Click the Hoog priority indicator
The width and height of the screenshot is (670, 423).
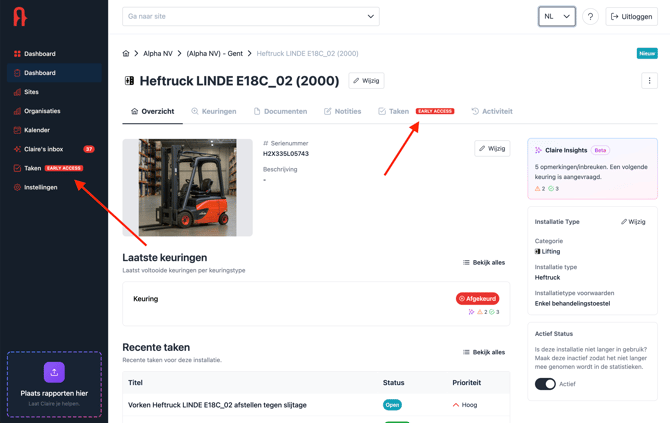click(465, 405)
